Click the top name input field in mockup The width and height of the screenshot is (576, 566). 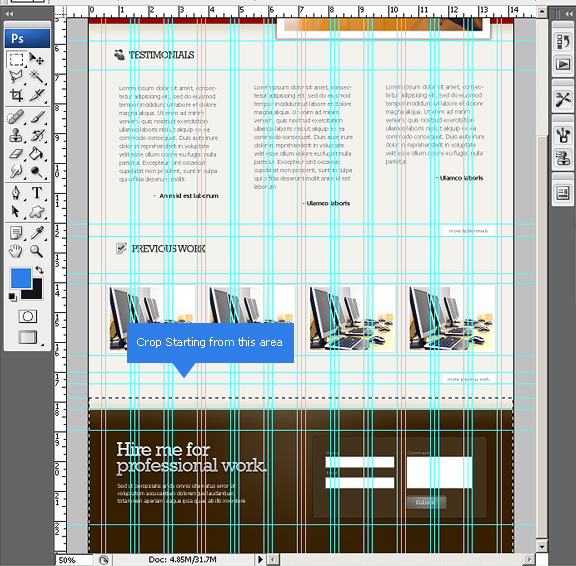point(360,462)
